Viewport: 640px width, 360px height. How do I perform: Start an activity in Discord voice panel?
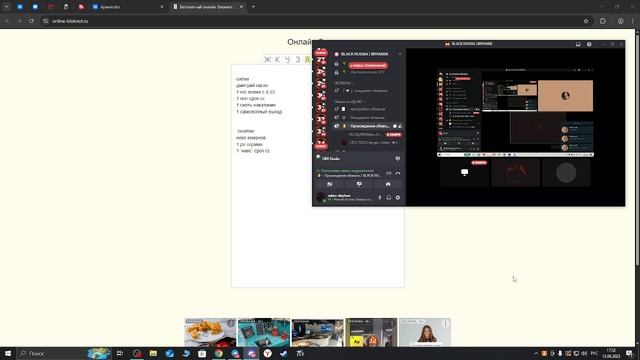(x=388, y=184)
